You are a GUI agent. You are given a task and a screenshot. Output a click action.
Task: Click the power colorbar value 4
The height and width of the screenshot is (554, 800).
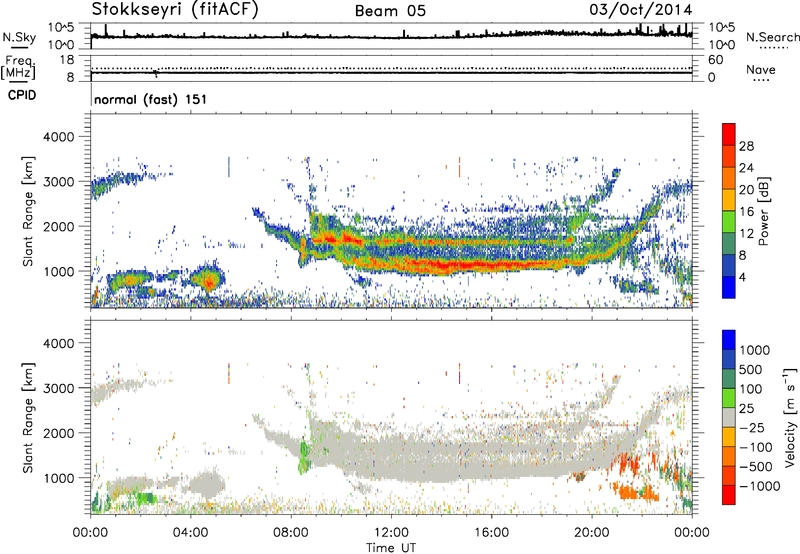[742, 277]
